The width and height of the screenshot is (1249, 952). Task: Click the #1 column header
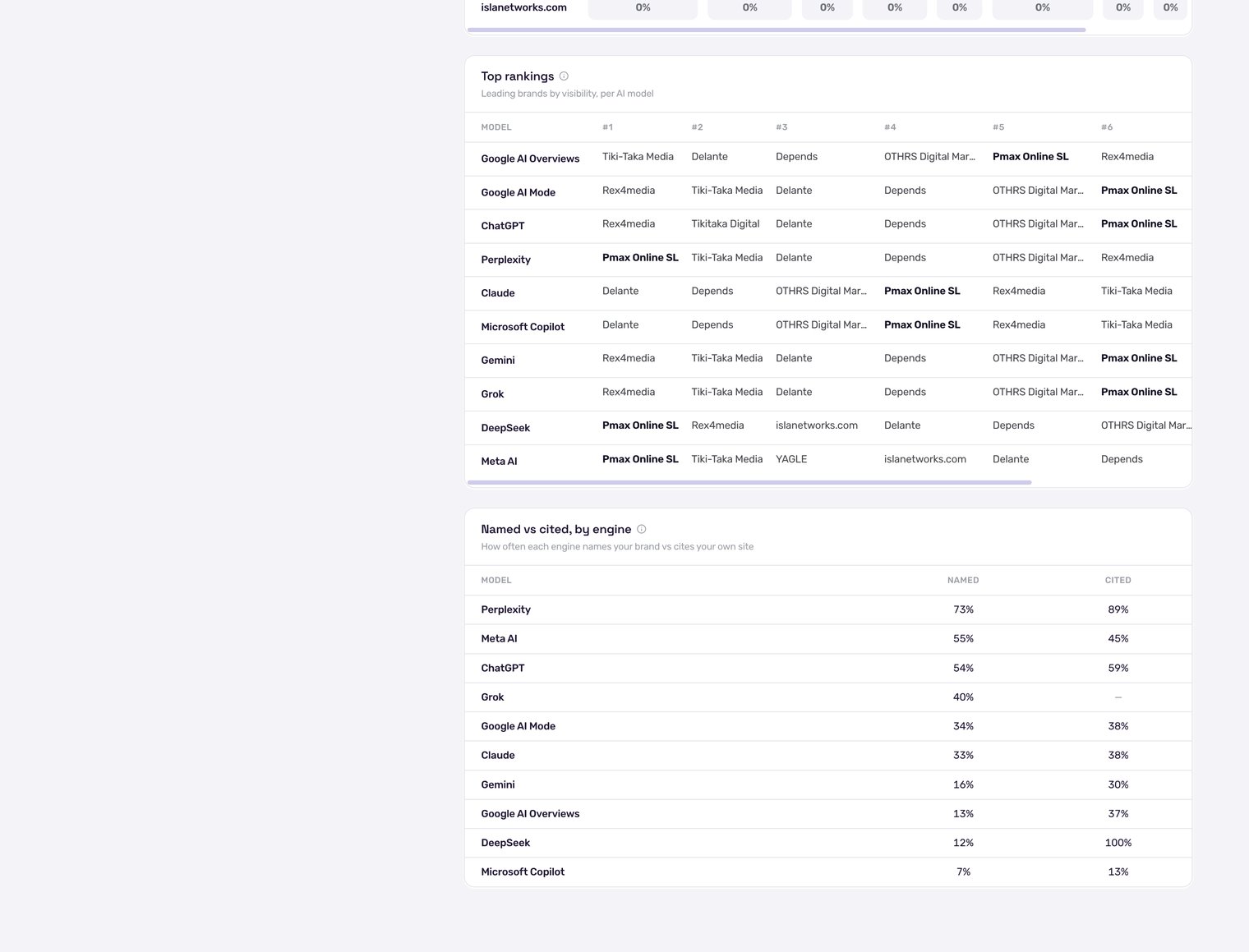click(x=607, y=127)
